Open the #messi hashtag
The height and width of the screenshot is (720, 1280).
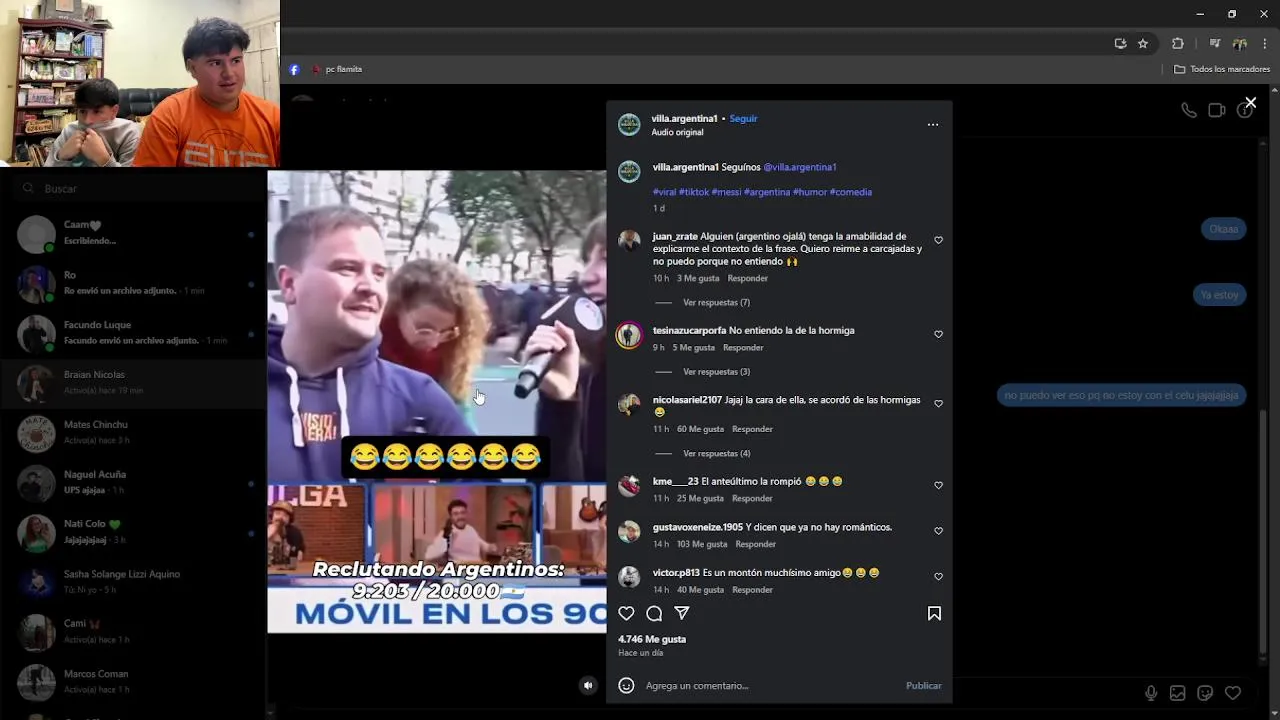point(726,192)
